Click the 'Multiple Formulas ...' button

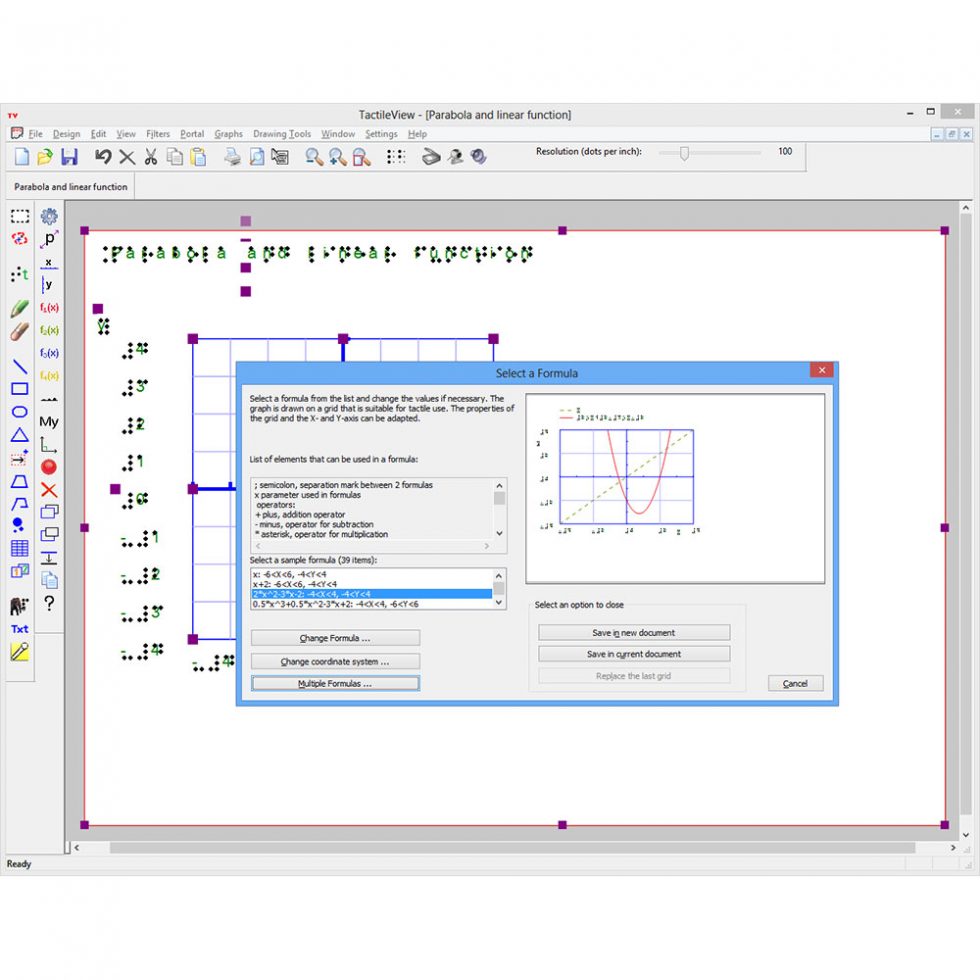[334, 683]
